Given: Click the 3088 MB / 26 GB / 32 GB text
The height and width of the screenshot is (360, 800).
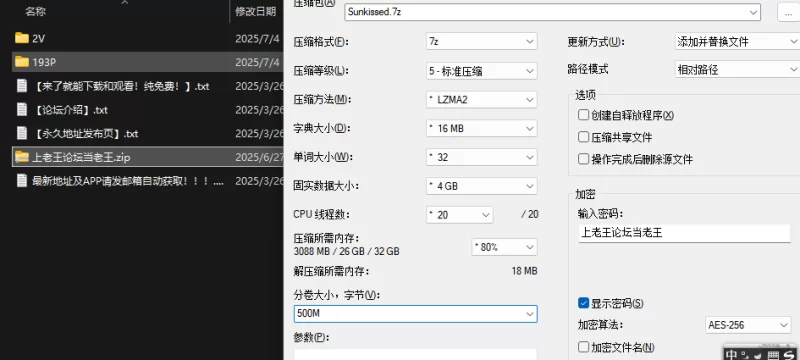Looking at the screenshot, I should (x=346, y=251).
